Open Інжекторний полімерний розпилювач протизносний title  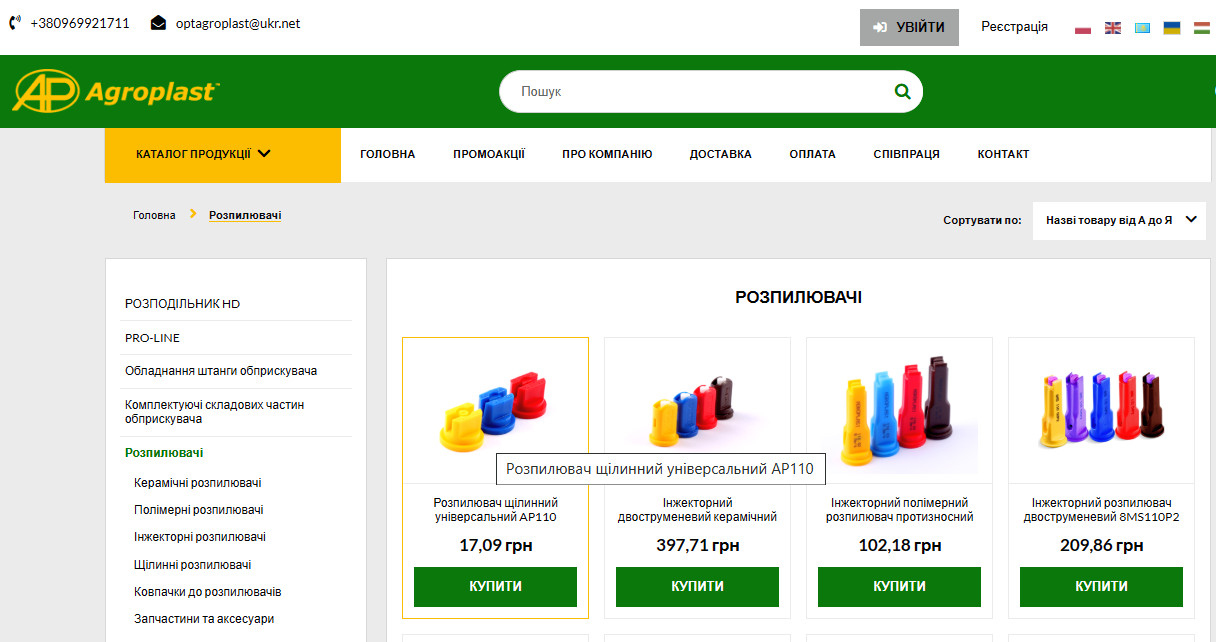pyautogui.click(x=900, y=510)
